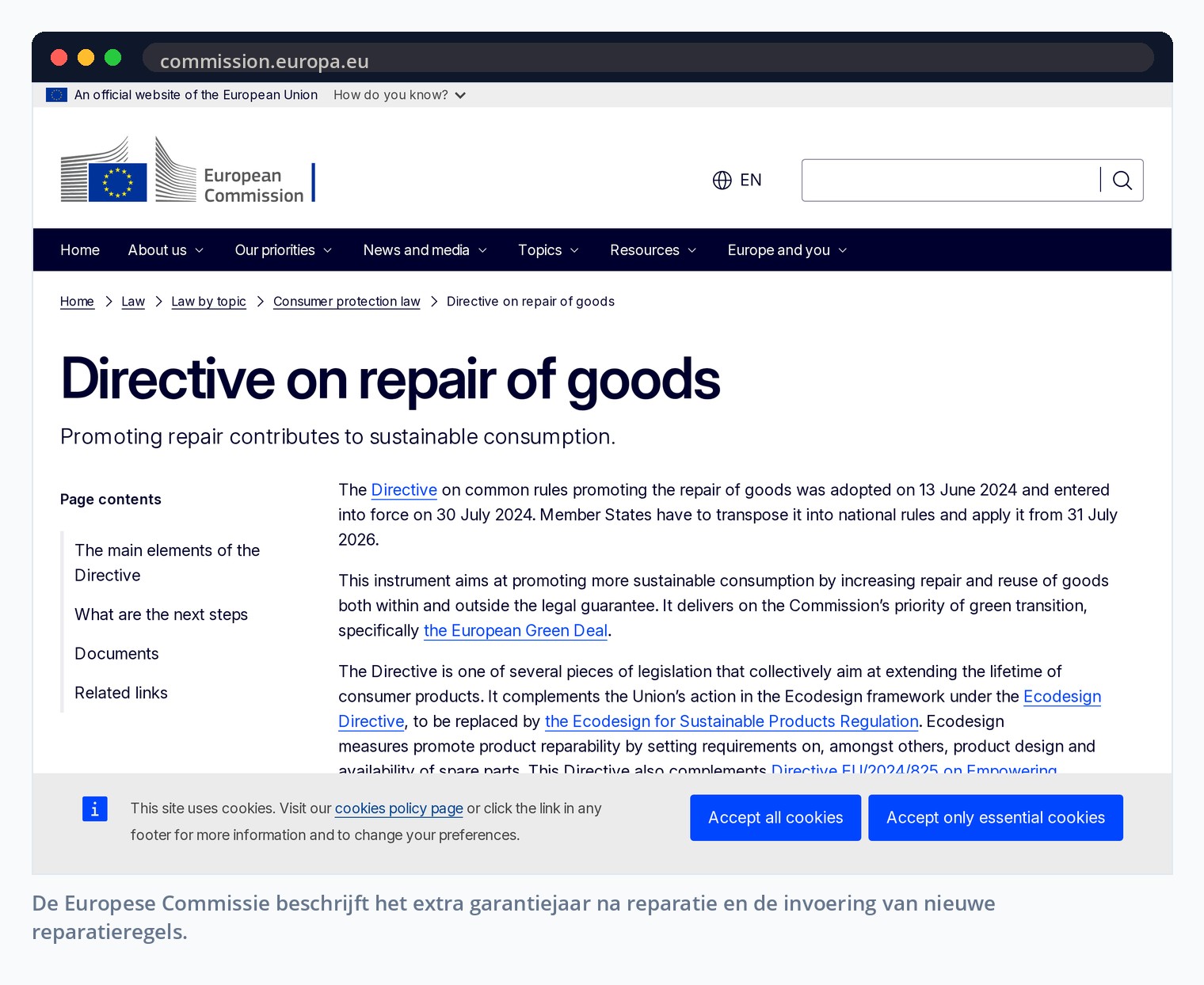Click the Law by topic breadcrumb
This screenshot has width=1204, height=985.
(x=208, y=302)
